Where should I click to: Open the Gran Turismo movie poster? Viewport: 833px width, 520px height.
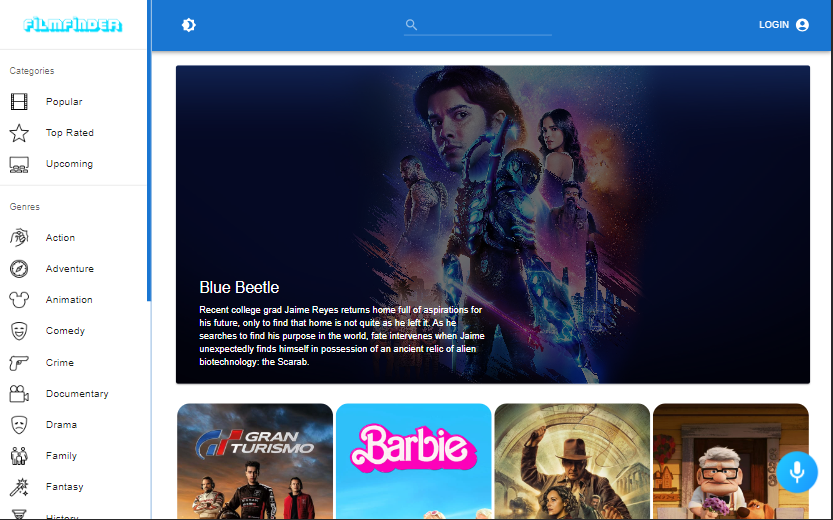[x=255, y=461]
